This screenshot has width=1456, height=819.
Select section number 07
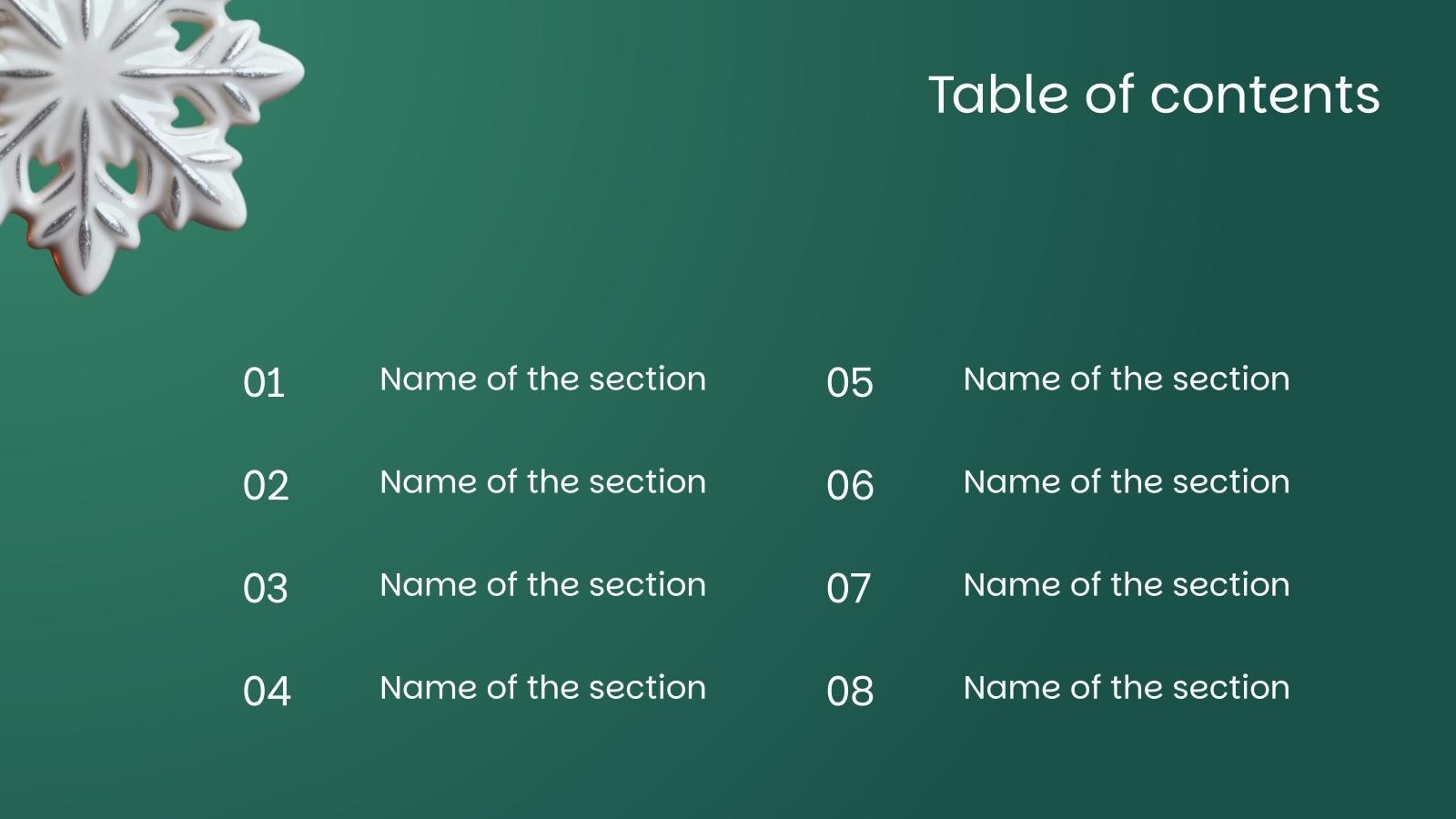click(x=849, y=589)
